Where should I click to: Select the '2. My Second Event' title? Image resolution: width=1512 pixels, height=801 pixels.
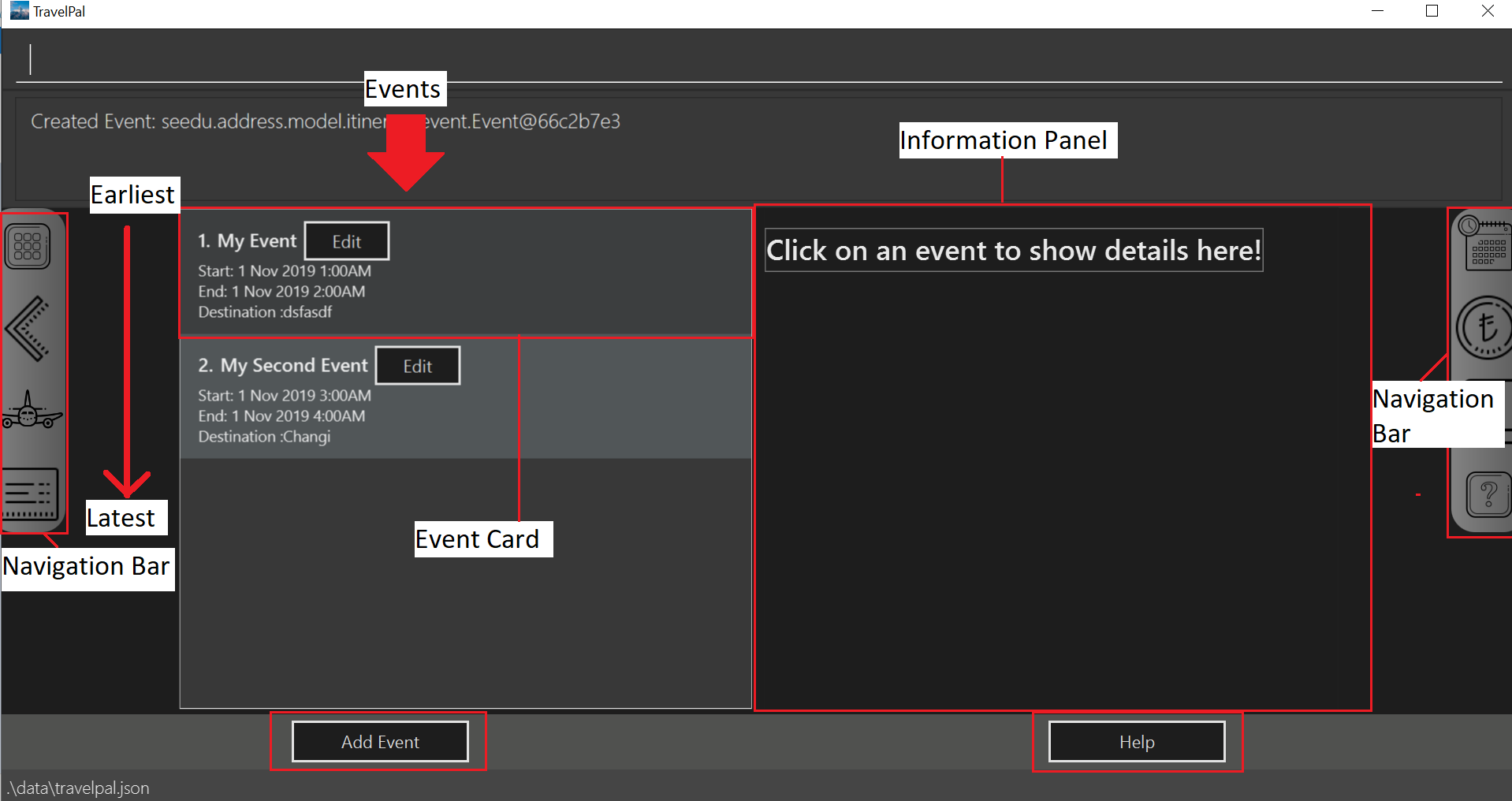click(283, 366)
